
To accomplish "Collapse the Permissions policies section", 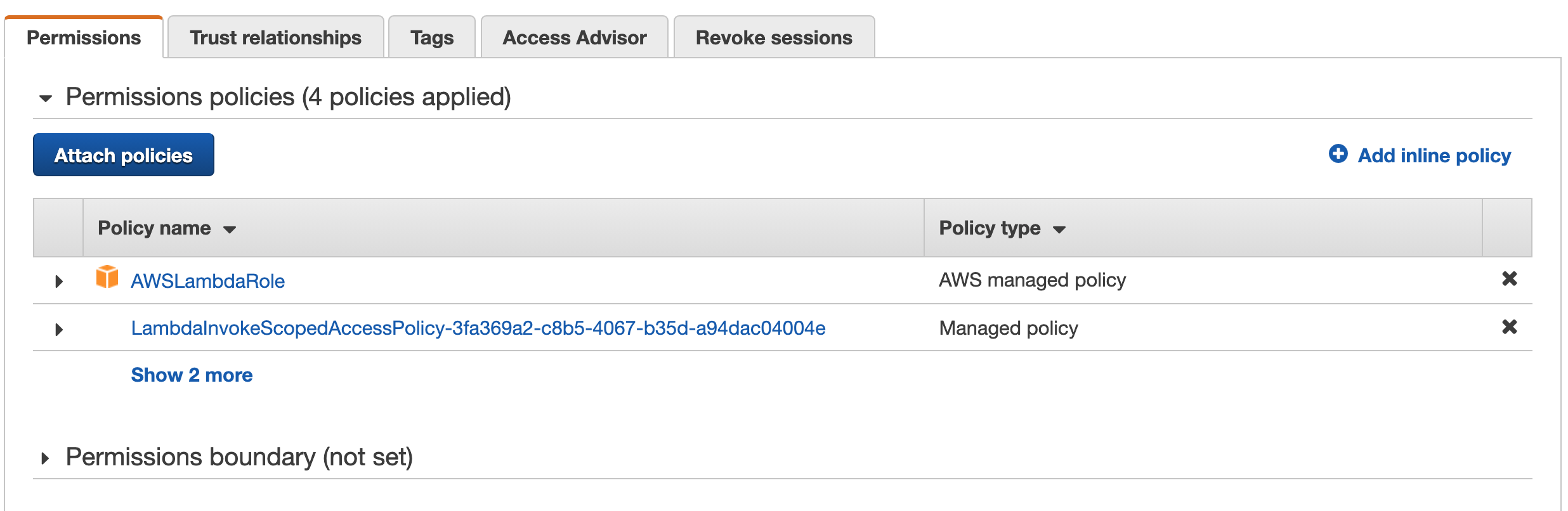I will tap(46, 98).
